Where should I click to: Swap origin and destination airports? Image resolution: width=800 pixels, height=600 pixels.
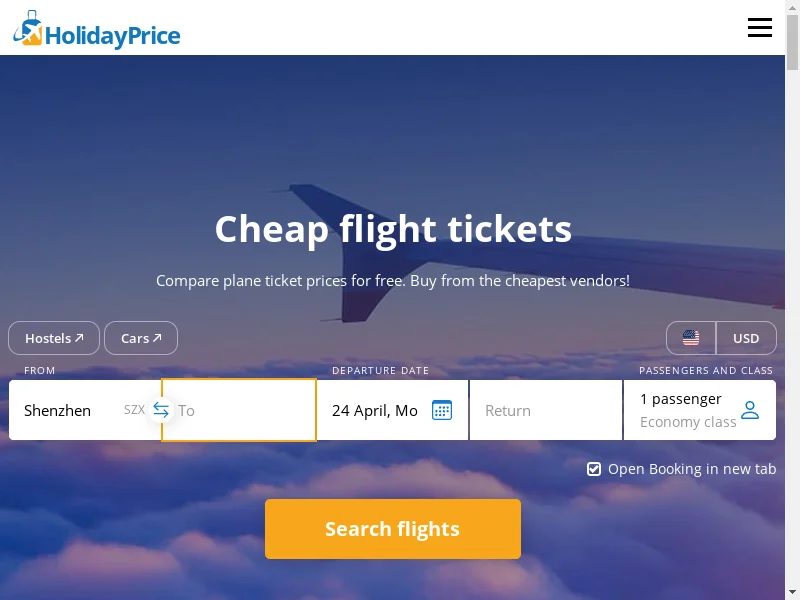point(161,410)
